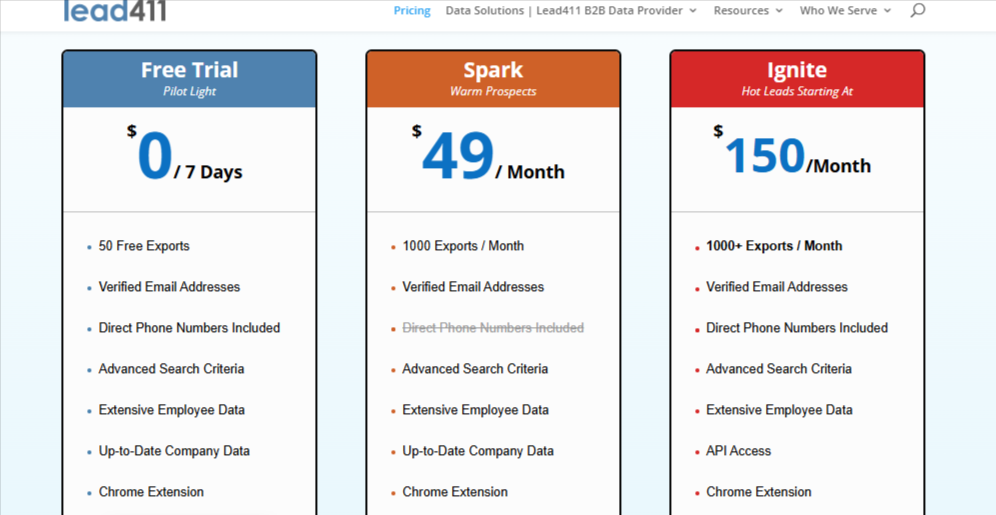Click Free Trial 'Advanced Search Criteria'
This screenshot has width=996, height=515.
click(x=172, y=369)
